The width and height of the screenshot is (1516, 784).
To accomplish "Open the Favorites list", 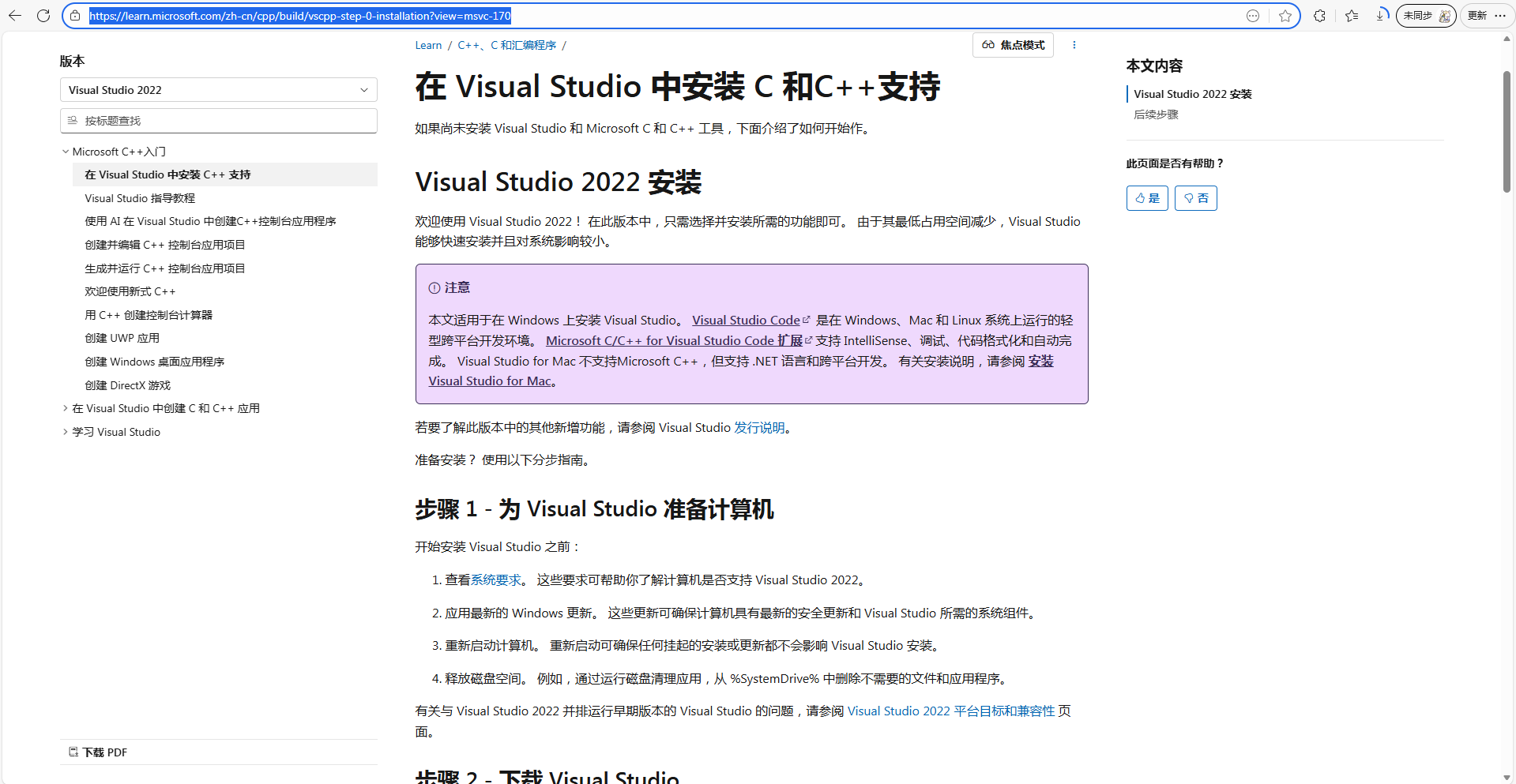I will pos(1351,16).
